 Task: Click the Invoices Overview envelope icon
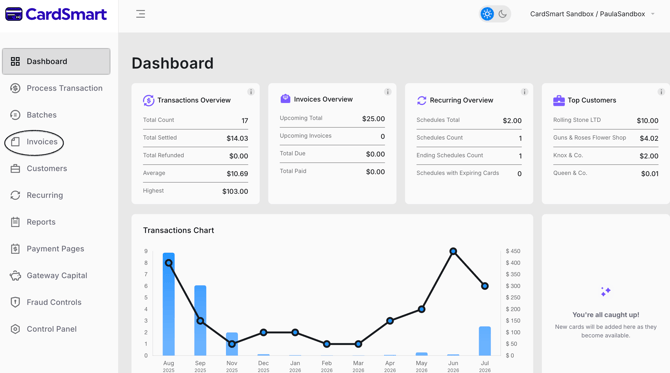click(x=285, y=99)
